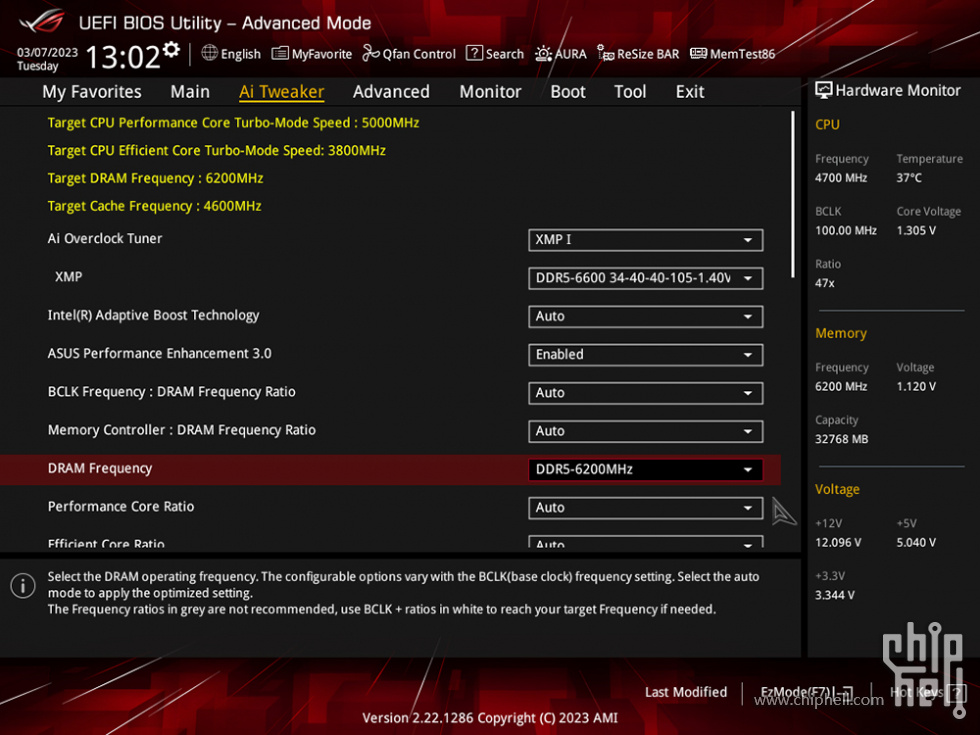The image size is (980, 735).
Task: Click the 3.344 V reading
Action: pos(835,595)
